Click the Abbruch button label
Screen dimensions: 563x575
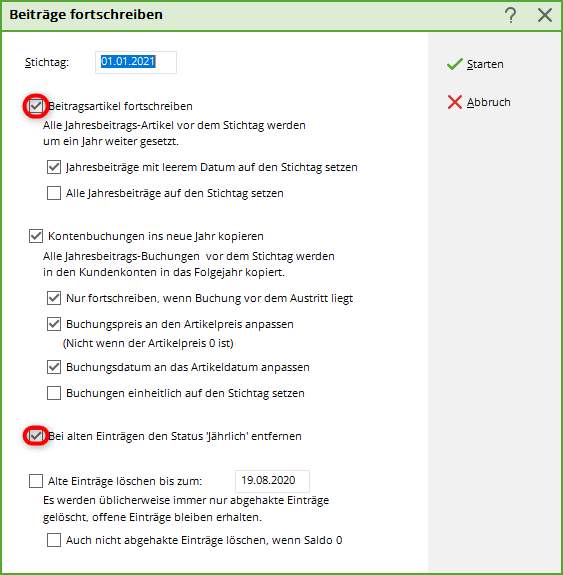coord(489,102)
